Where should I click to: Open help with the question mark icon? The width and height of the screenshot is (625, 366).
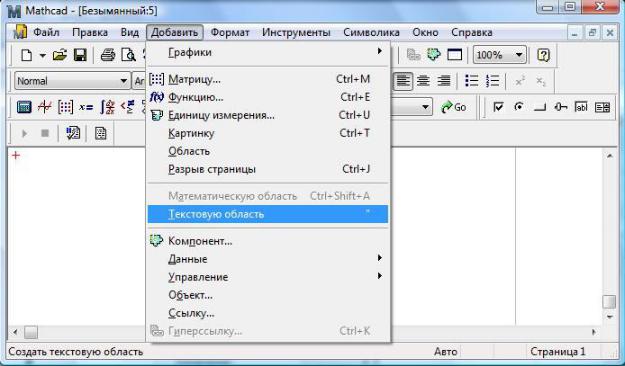pos(544,55)
